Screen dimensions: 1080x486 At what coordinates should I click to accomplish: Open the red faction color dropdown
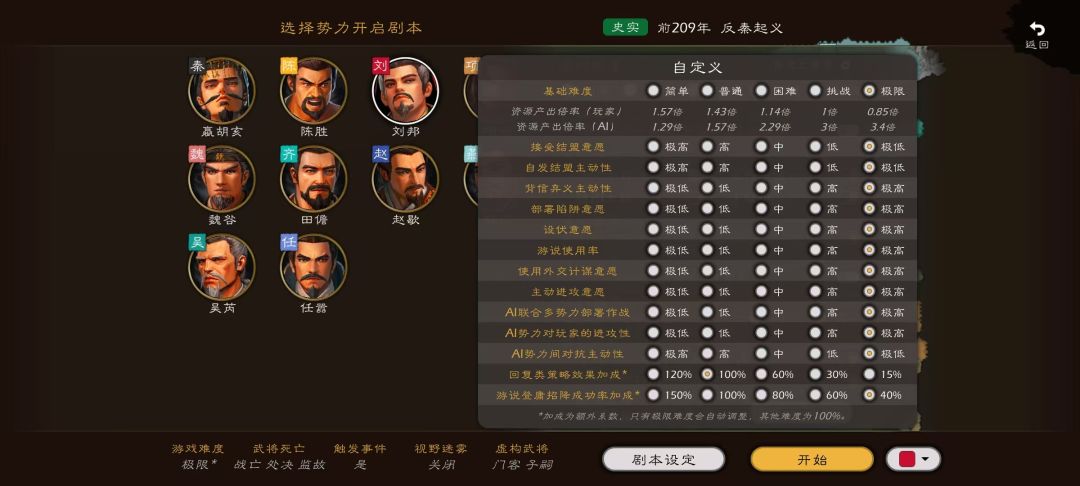tap(913, 459)
